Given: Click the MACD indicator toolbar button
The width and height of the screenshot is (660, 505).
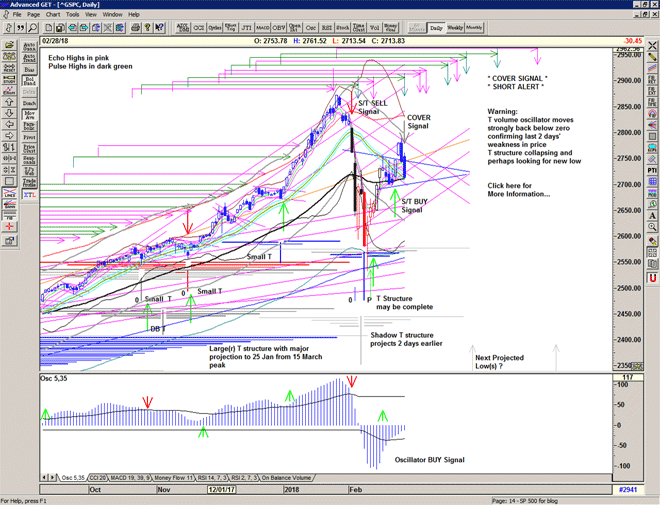Looking at the screenshot, I should point(262,28).
